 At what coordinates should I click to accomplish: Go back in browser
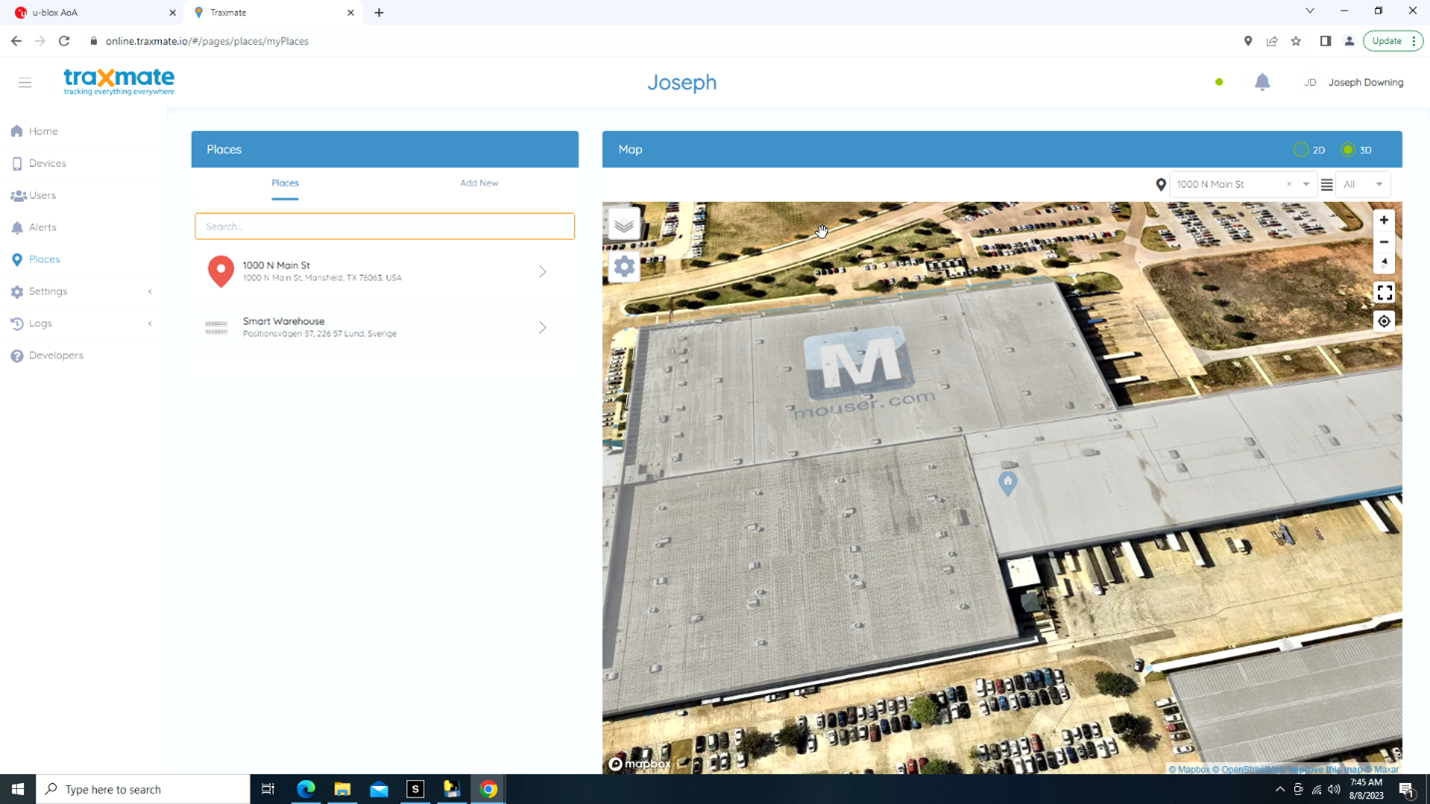coord(16,41)
